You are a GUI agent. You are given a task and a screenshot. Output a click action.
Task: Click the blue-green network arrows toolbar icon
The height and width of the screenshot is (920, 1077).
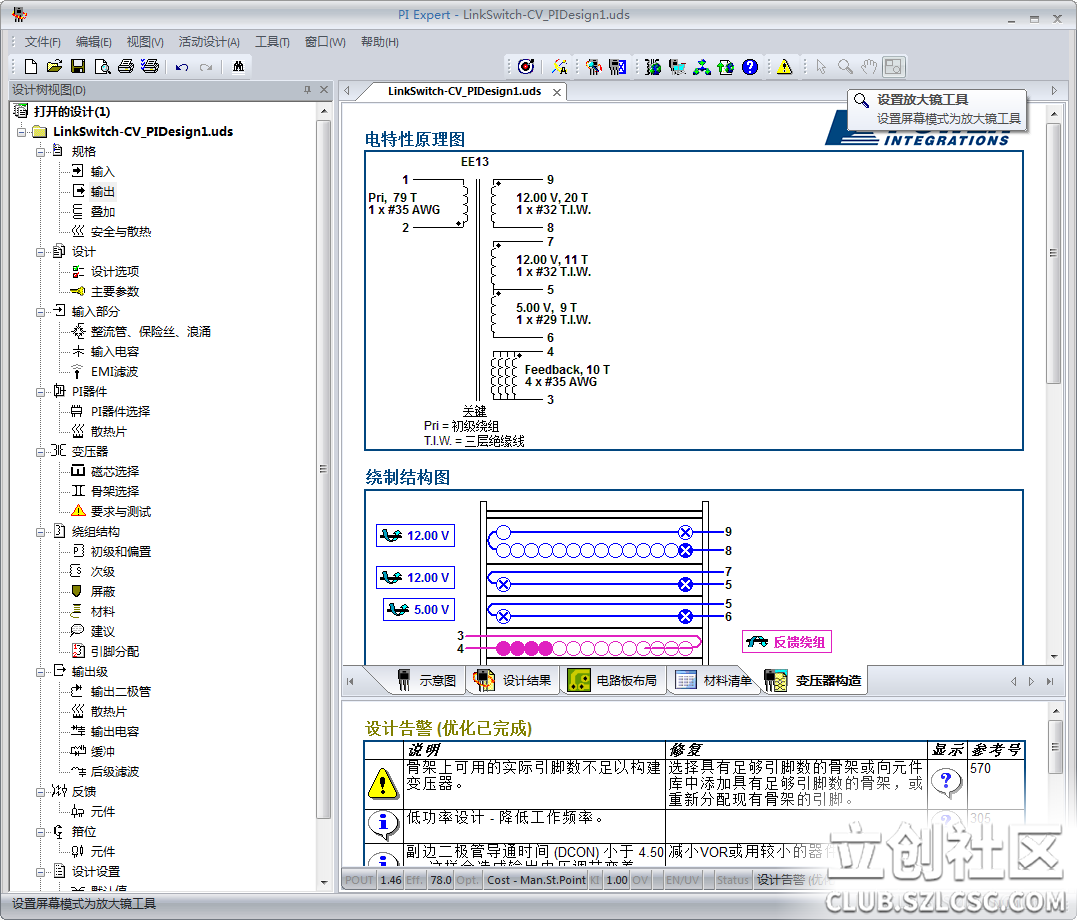pos(701,67)
